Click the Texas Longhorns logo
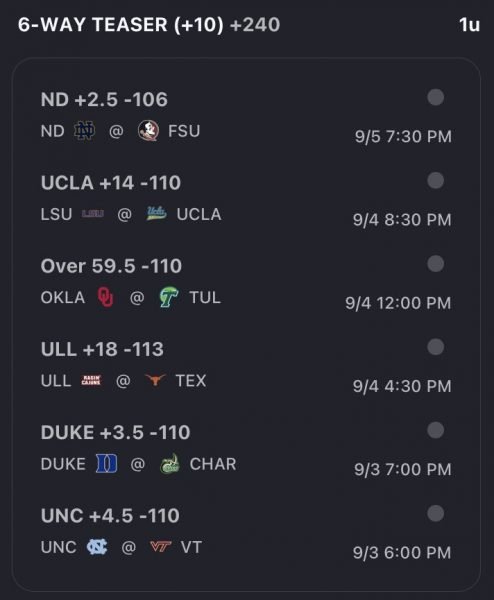The width and height of the screenshot is (494, 600). coord(155,380)
